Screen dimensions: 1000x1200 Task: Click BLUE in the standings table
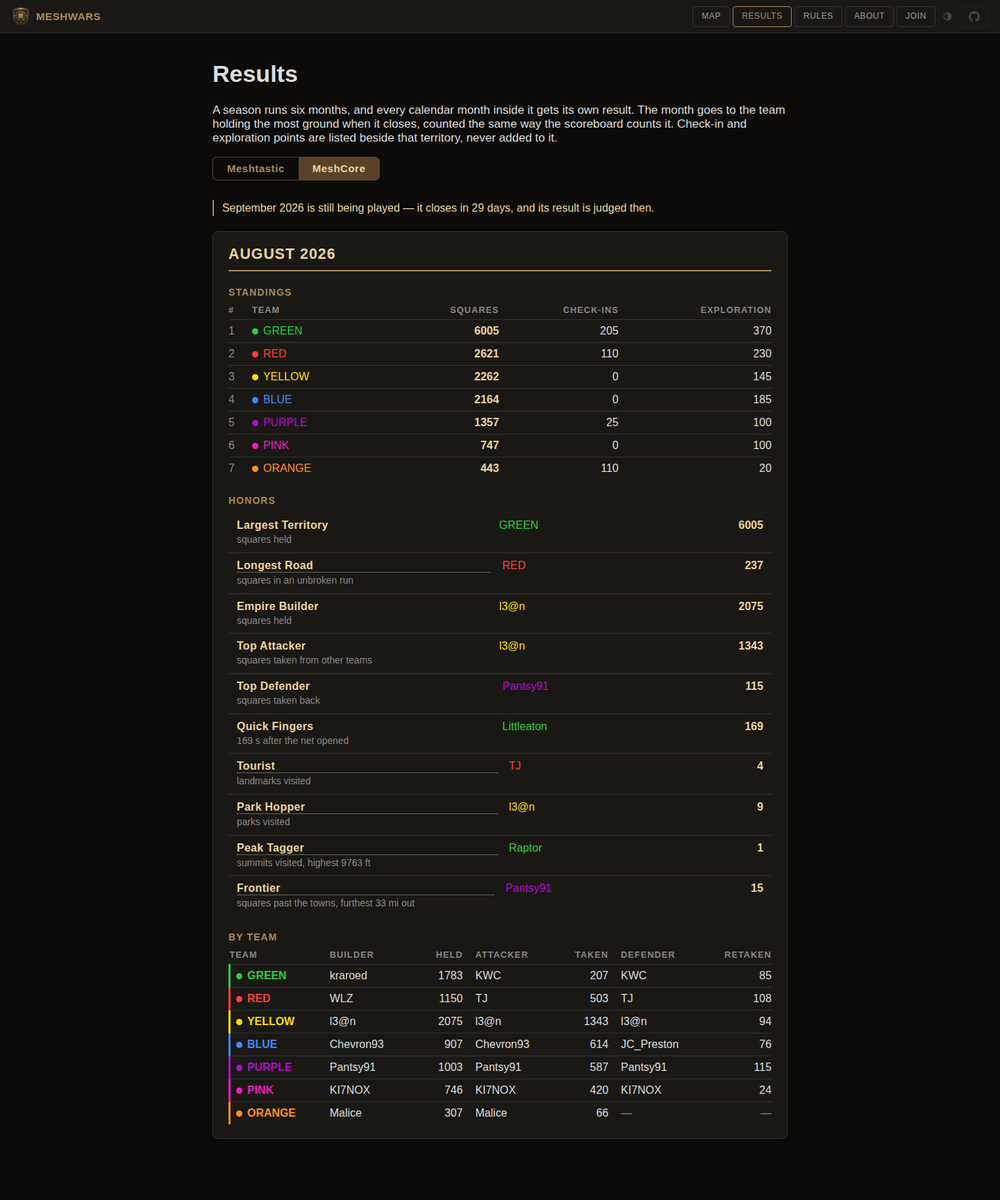[x=278, y=400]
